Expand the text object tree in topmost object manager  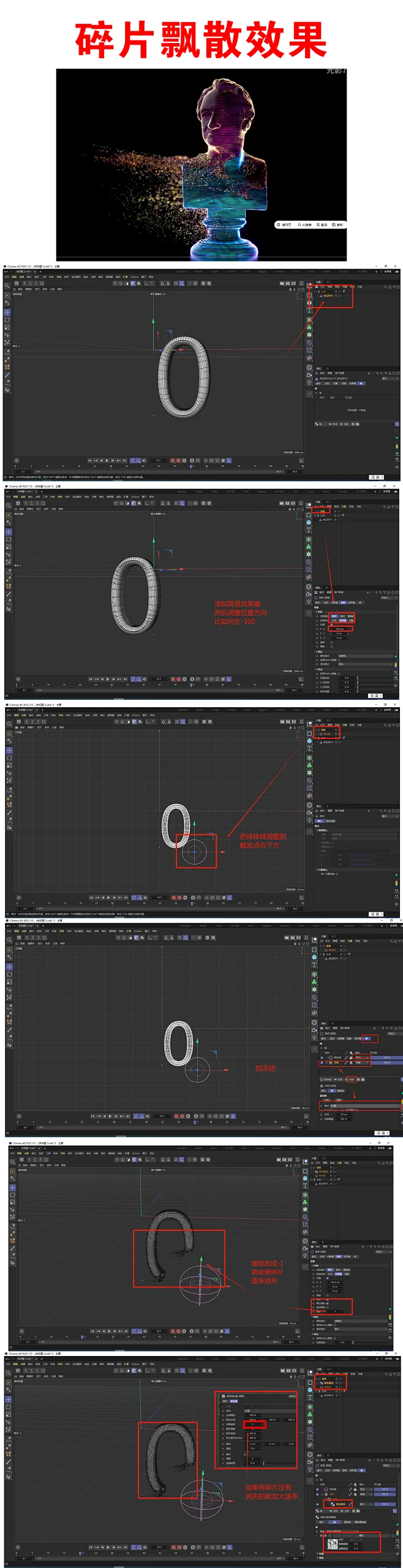tap(316, 292)
